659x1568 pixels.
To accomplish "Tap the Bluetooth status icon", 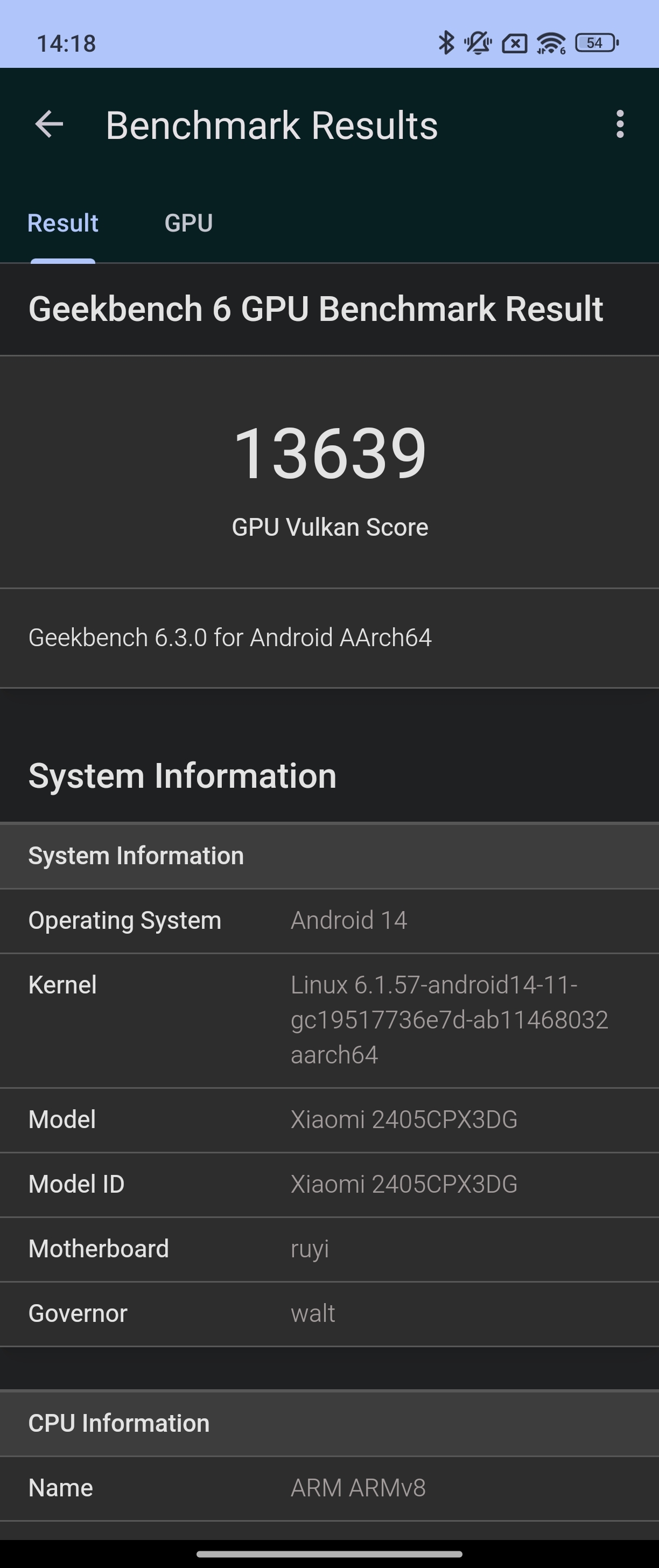I will pyautogui.click(x=447, y=43).
